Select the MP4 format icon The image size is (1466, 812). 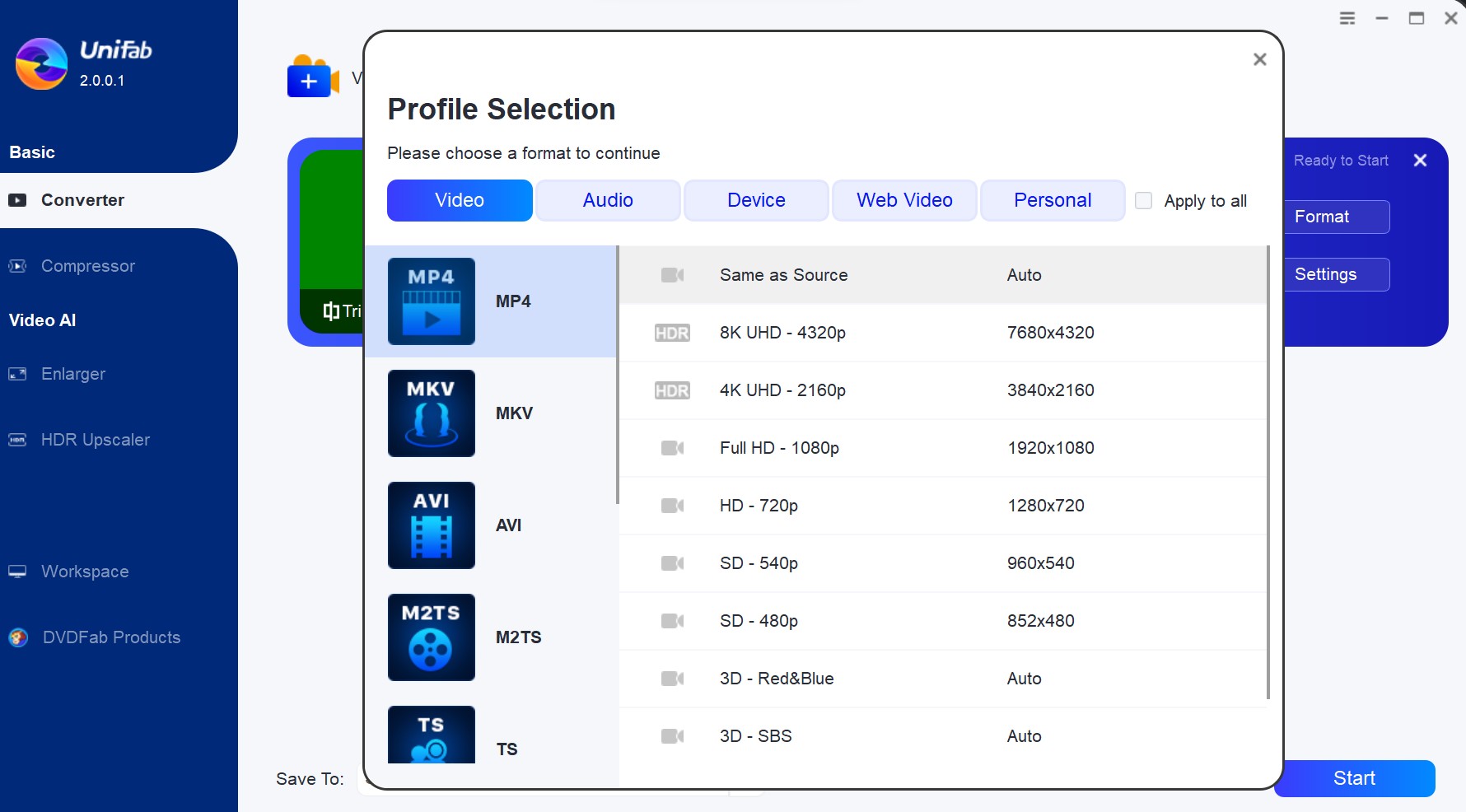[x=431, y=301]
